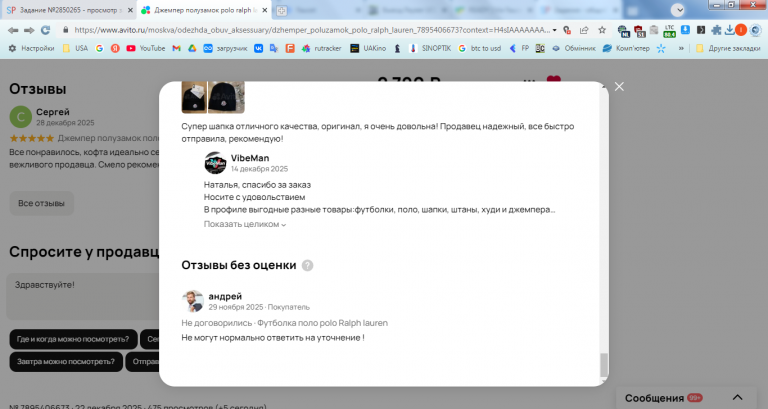The width and height of the screenshot is (768, 409).
Task: Bookmark this page with the star icon
Action: (x=602, y=30)
